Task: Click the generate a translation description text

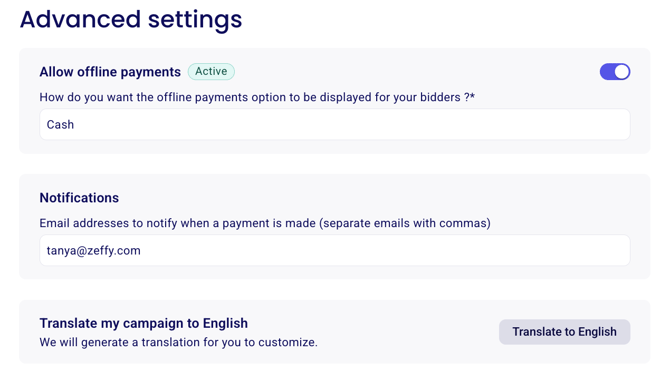Action: [179, 342]
